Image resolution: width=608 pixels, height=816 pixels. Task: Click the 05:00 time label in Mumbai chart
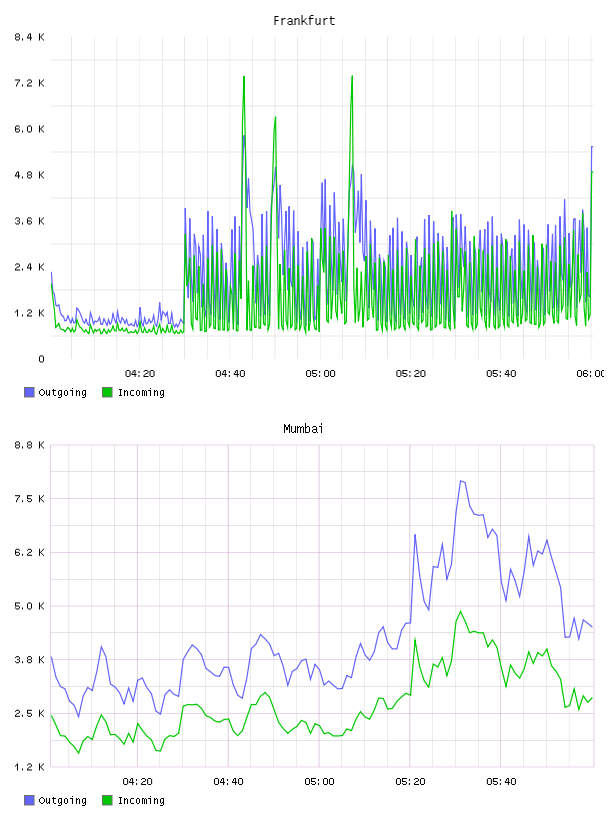(320, 782)
